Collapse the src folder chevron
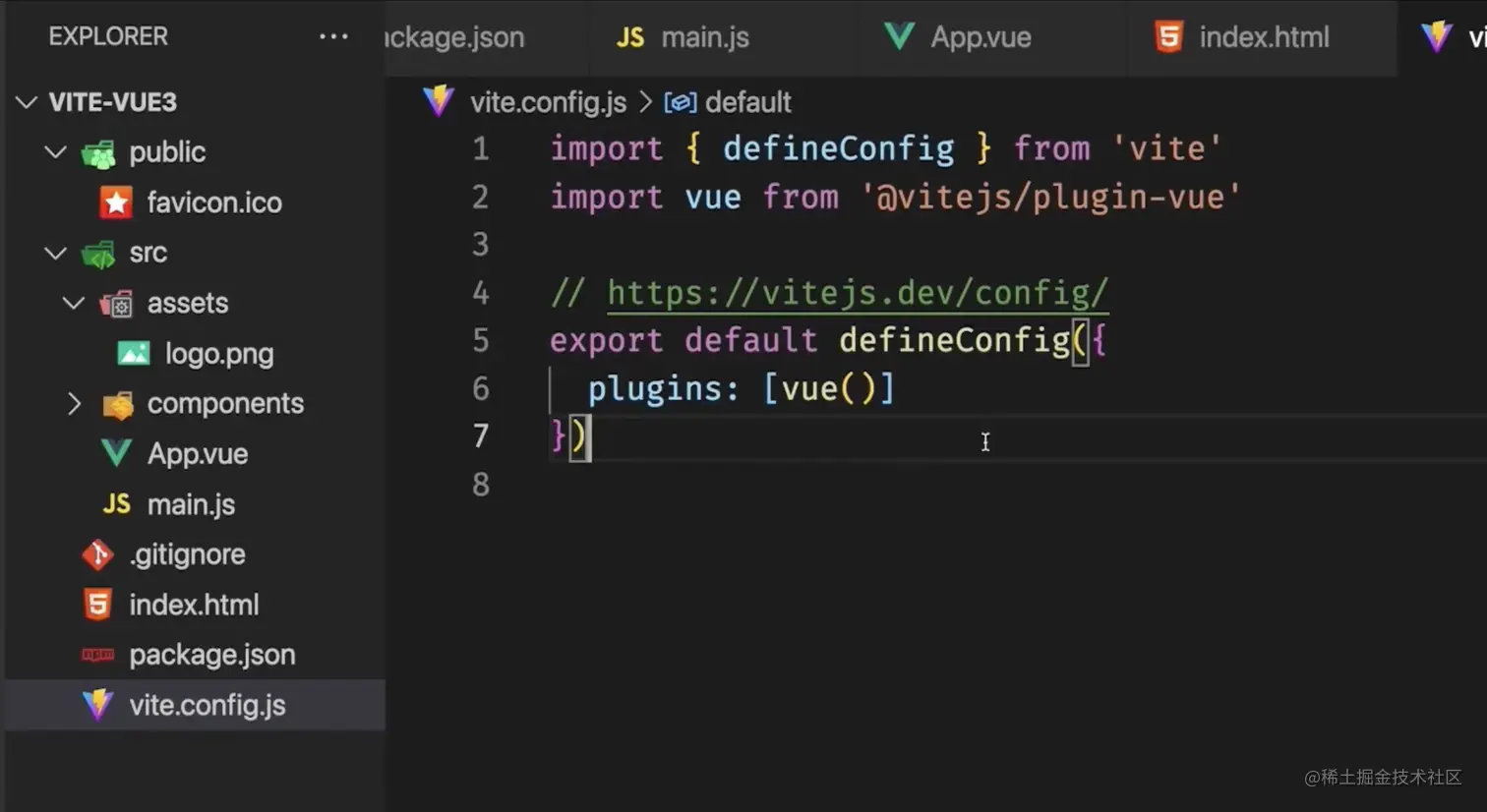1487x812 pixels. tap(56, 253)
